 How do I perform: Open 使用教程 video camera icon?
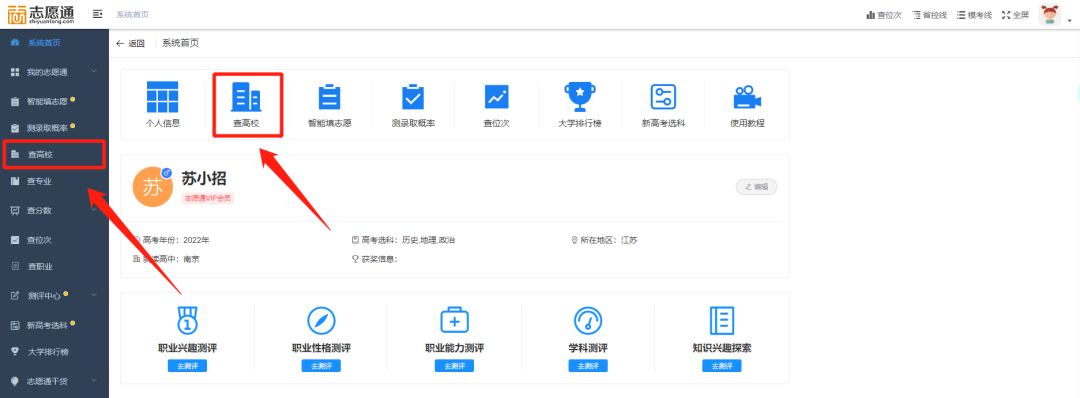(x=747, y=98)
